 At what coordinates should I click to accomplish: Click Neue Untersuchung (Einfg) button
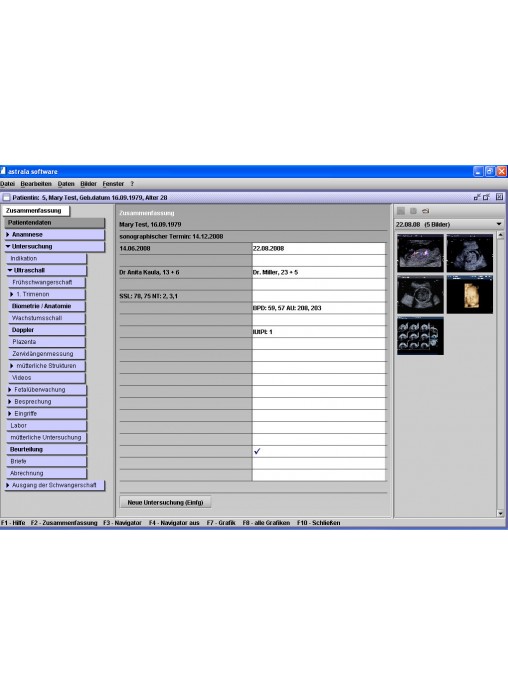(x=165, y=502)
